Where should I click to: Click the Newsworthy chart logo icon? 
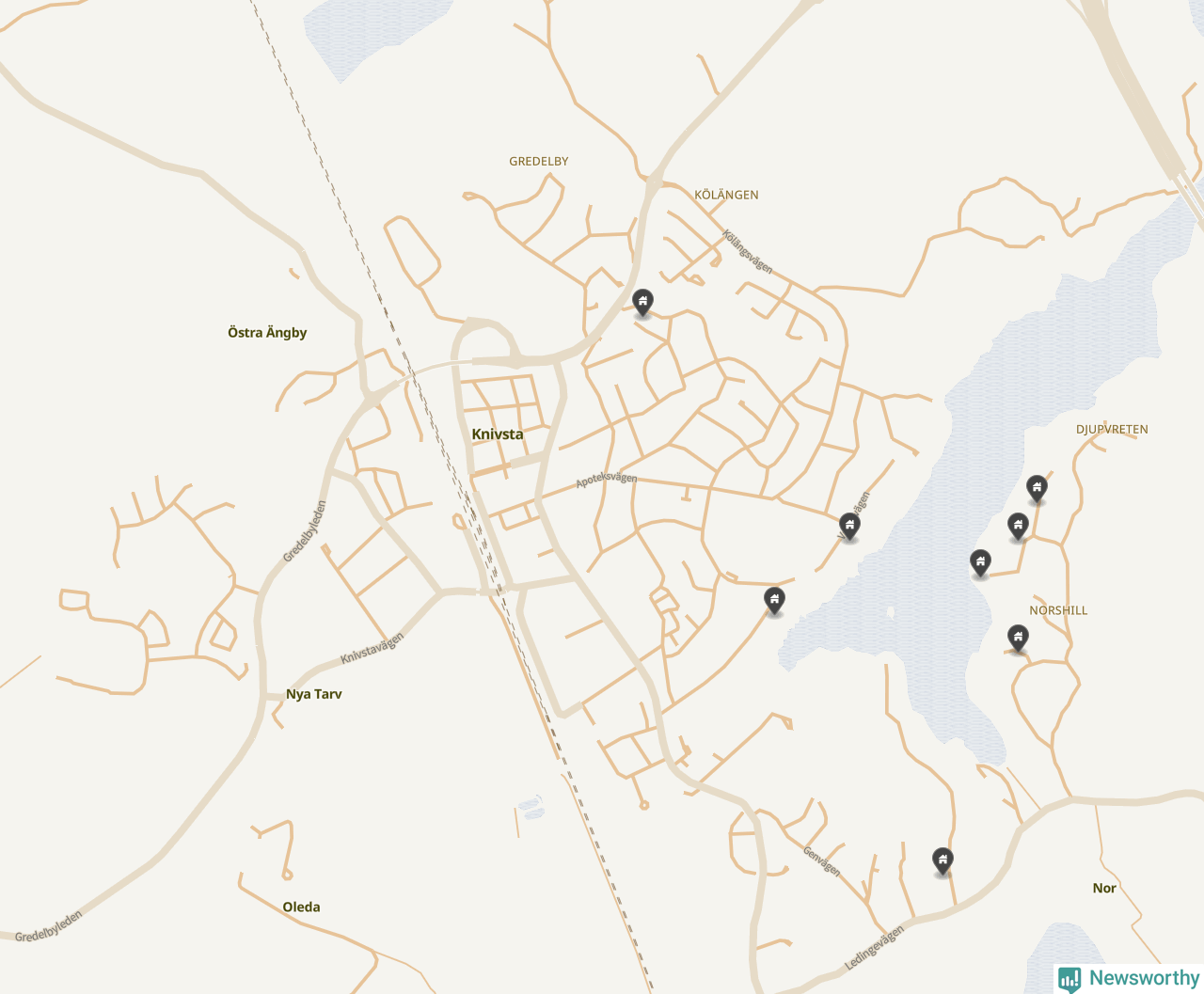click(1069, 979)
